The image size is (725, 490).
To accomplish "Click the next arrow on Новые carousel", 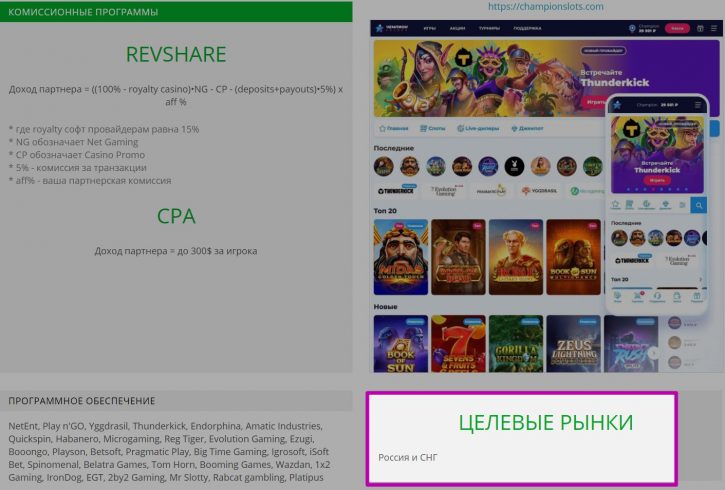I will pos(653,353).
